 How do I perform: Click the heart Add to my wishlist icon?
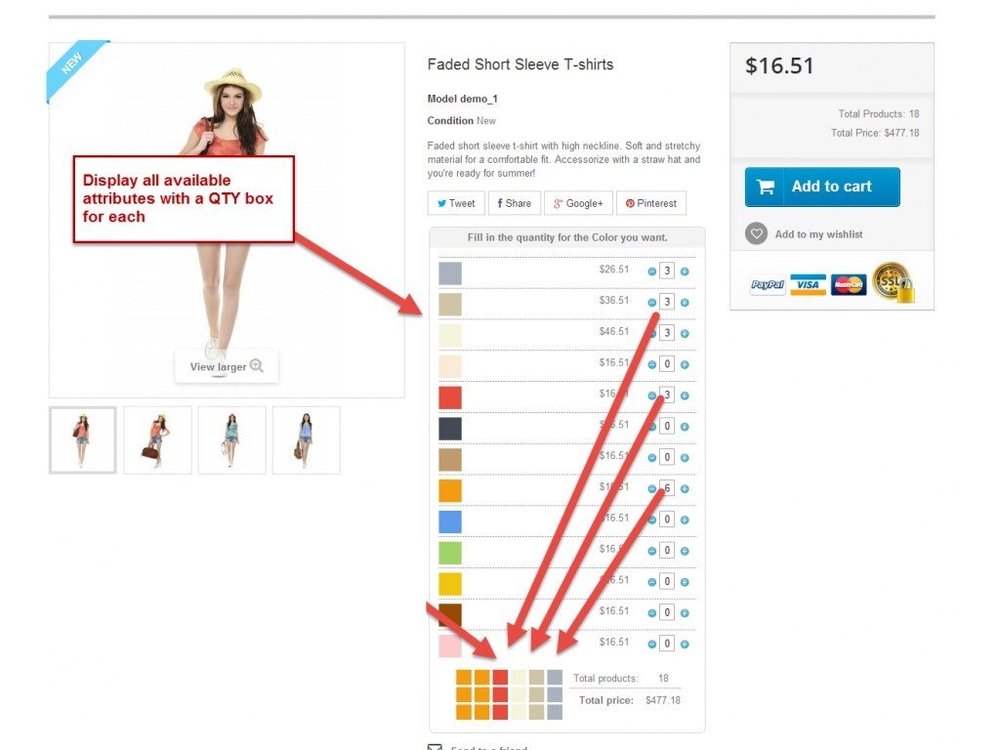[x=756, y=234]
